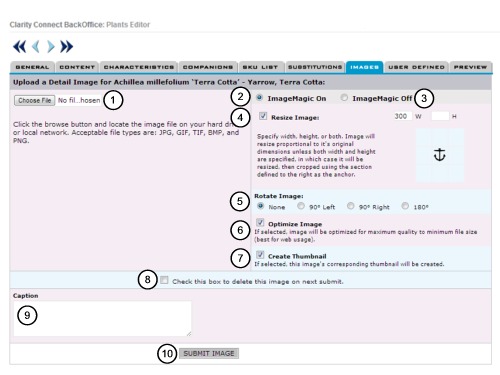This screenshot has height=375, width=500.
Task: Jump to last record double-arrow icon
Action: (66, 47)
